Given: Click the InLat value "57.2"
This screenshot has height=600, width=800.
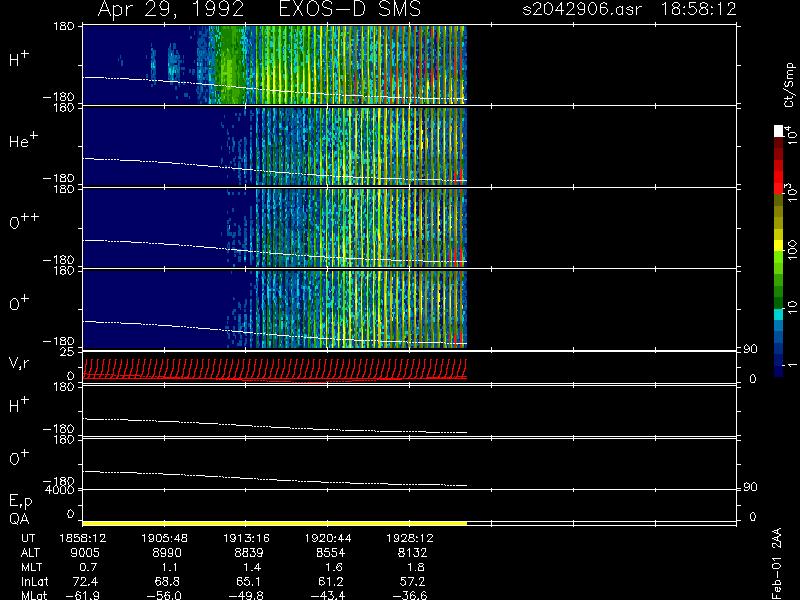Looking at the screenshot, I should point(412,581).
